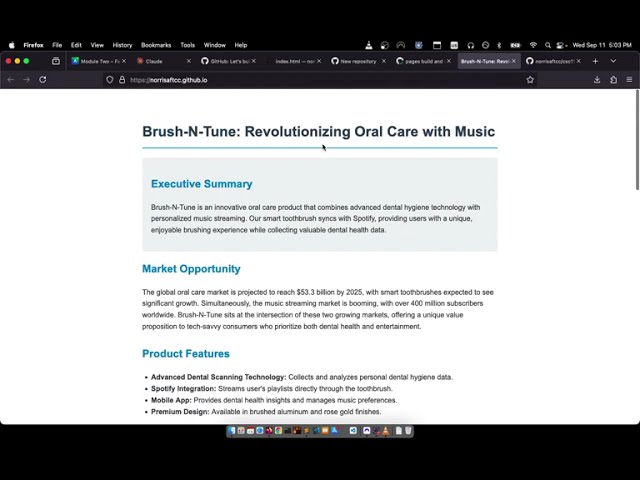This screenshot has height=480, width=640.
Task: Bookmark this page with star icon
Action: click(530, 80)
